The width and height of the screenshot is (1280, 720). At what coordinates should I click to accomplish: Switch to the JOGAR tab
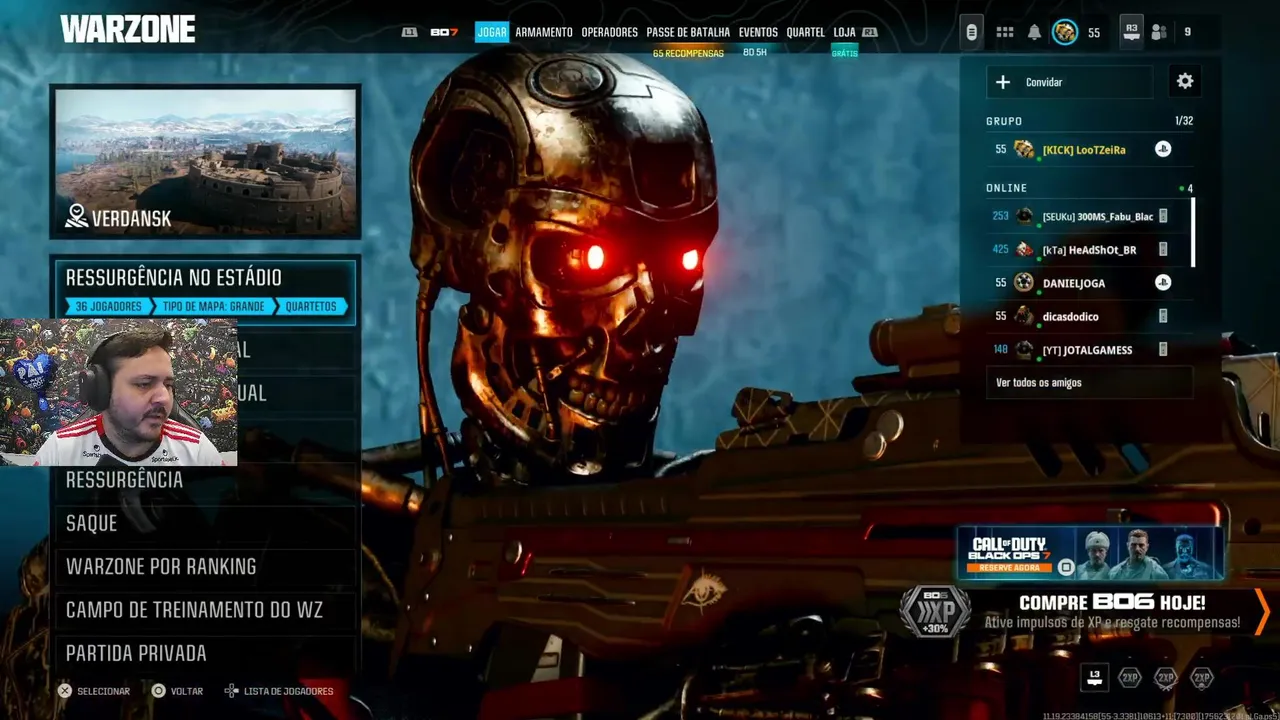492,32
